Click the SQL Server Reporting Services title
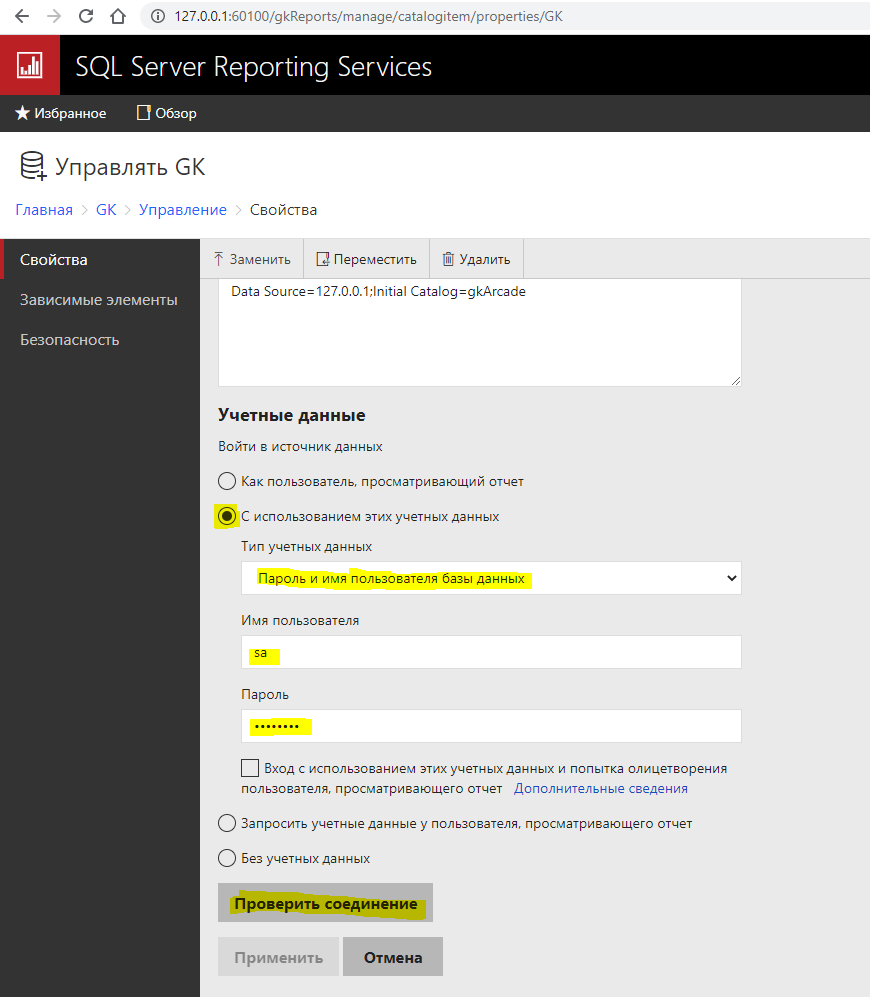Viewport: 870px width, 997px height. click(x=254, y=67)
